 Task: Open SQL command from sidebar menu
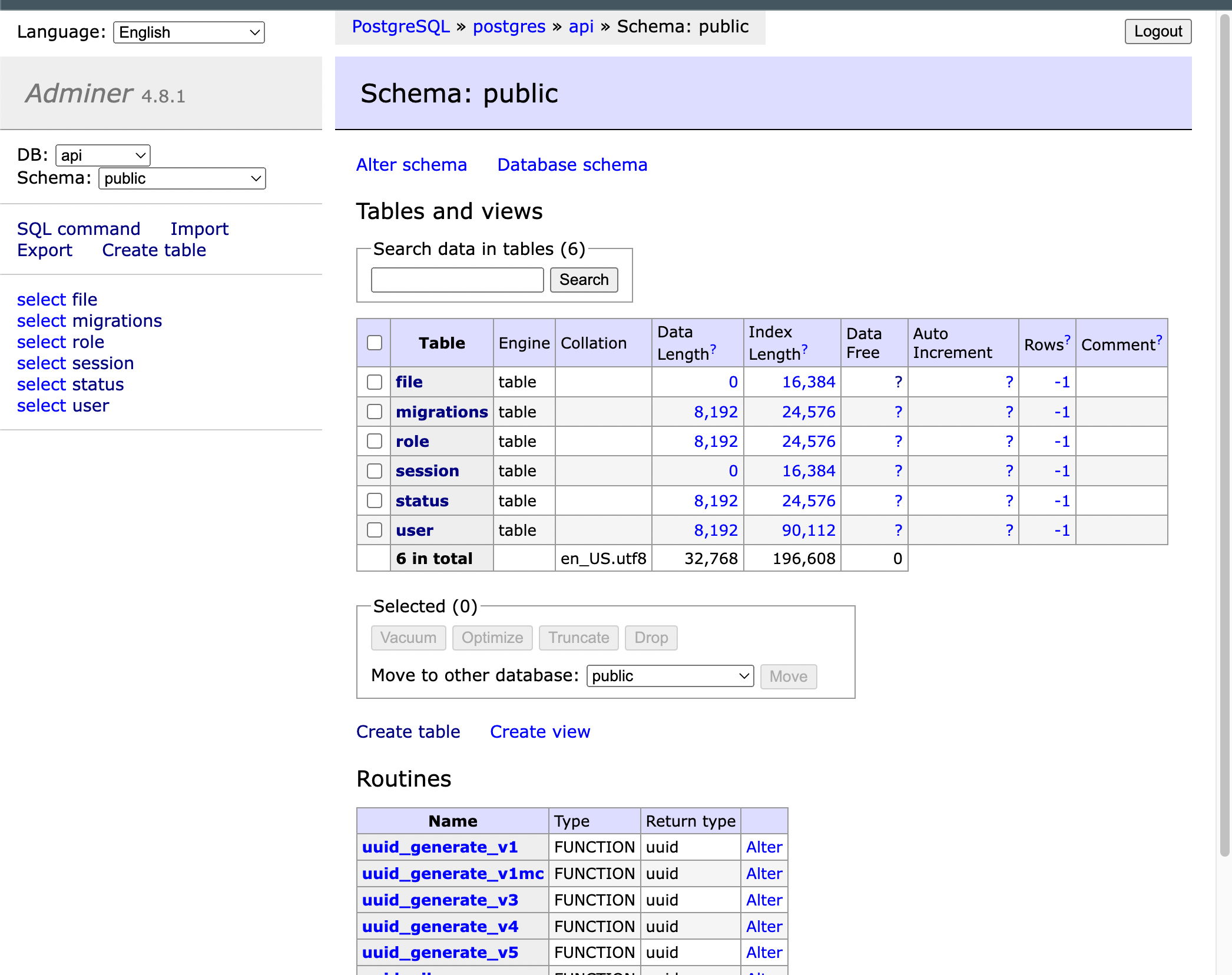[x=78, y=229]
